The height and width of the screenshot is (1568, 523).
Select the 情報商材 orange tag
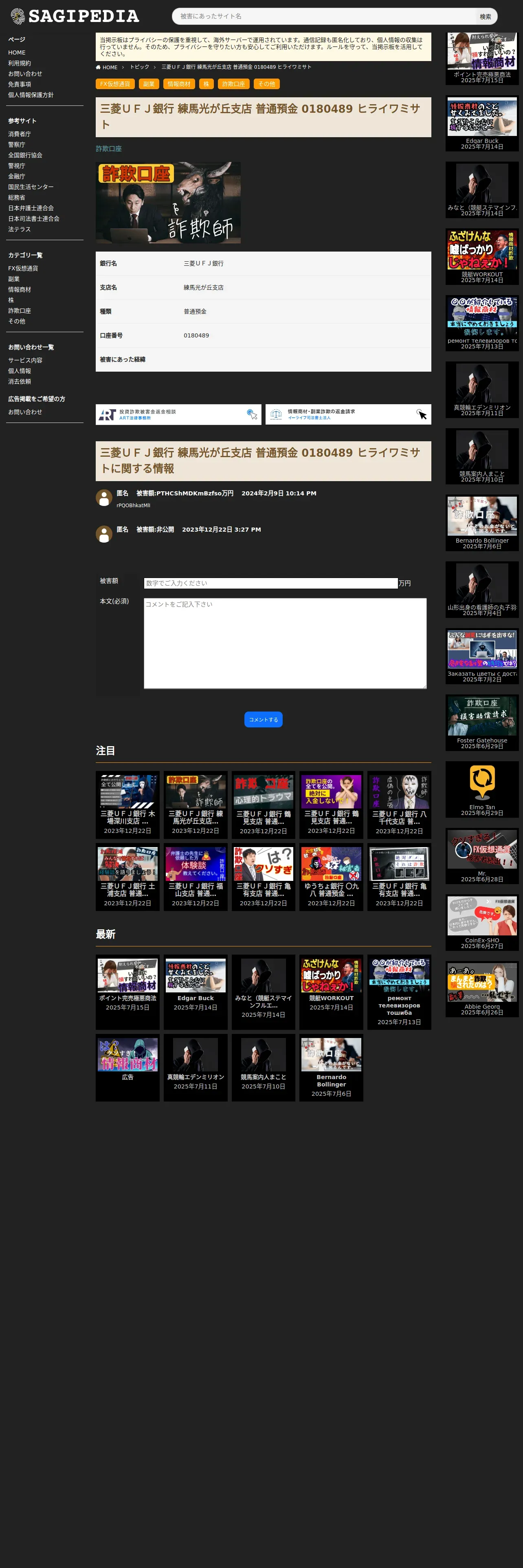pyautogui.click(x=179, y=84)
